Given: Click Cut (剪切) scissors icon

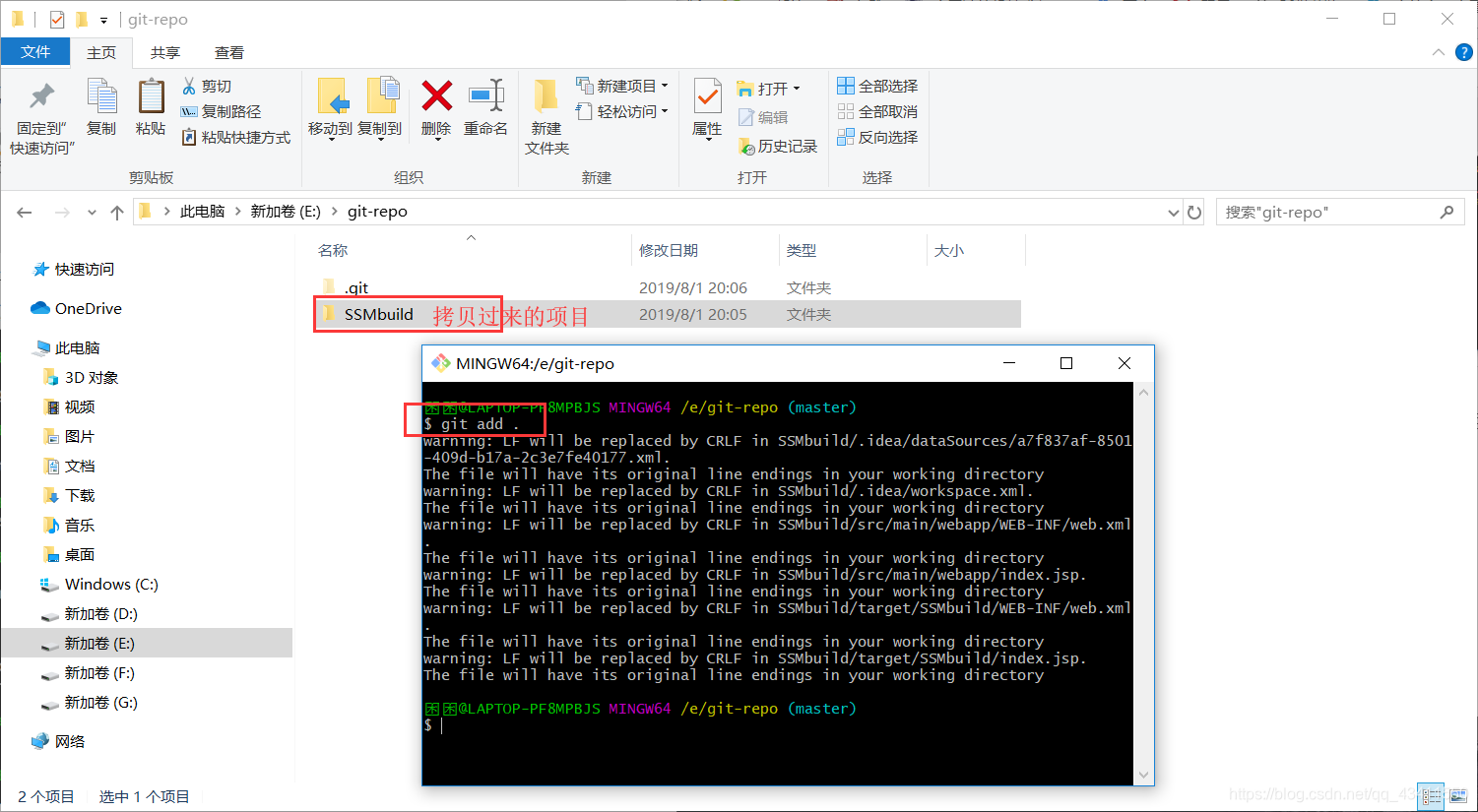Looking at the screenshot, I should 189,87.
